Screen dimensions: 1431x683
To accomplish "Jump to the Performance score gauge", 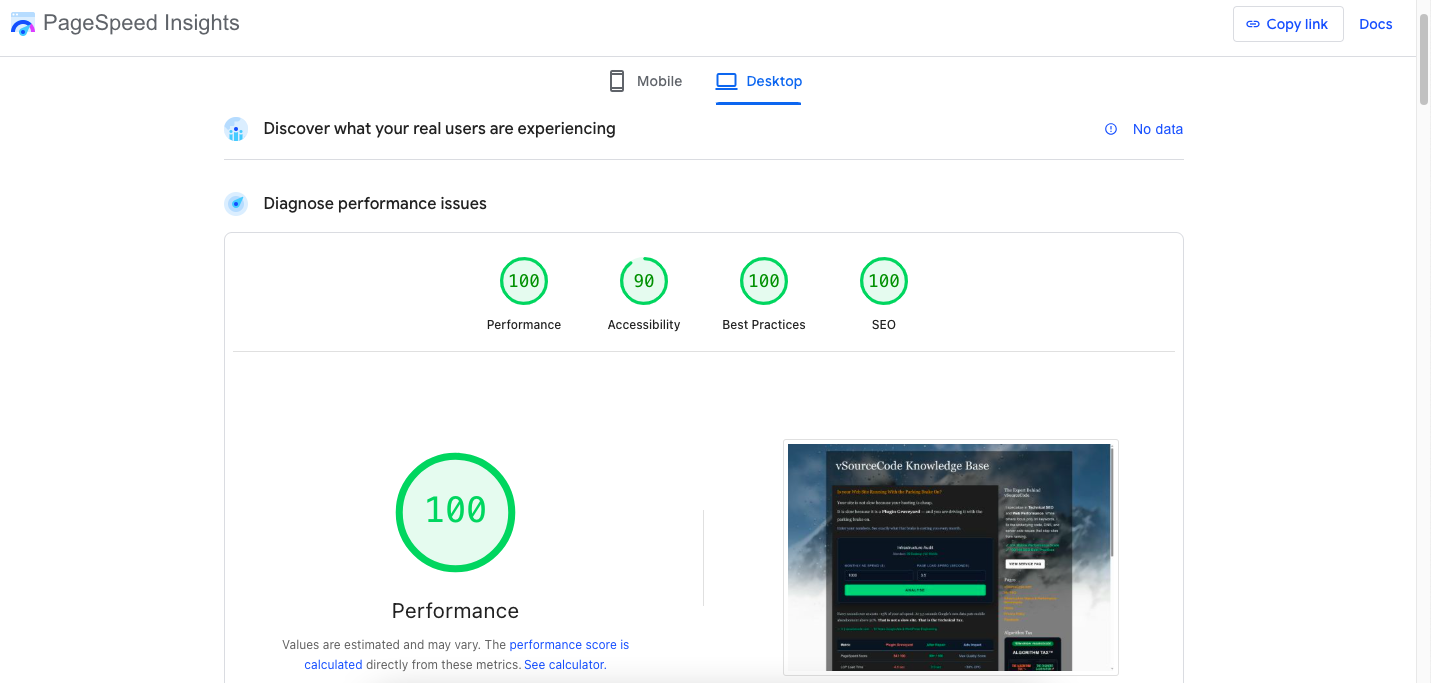I will click(x=524, y=281).
